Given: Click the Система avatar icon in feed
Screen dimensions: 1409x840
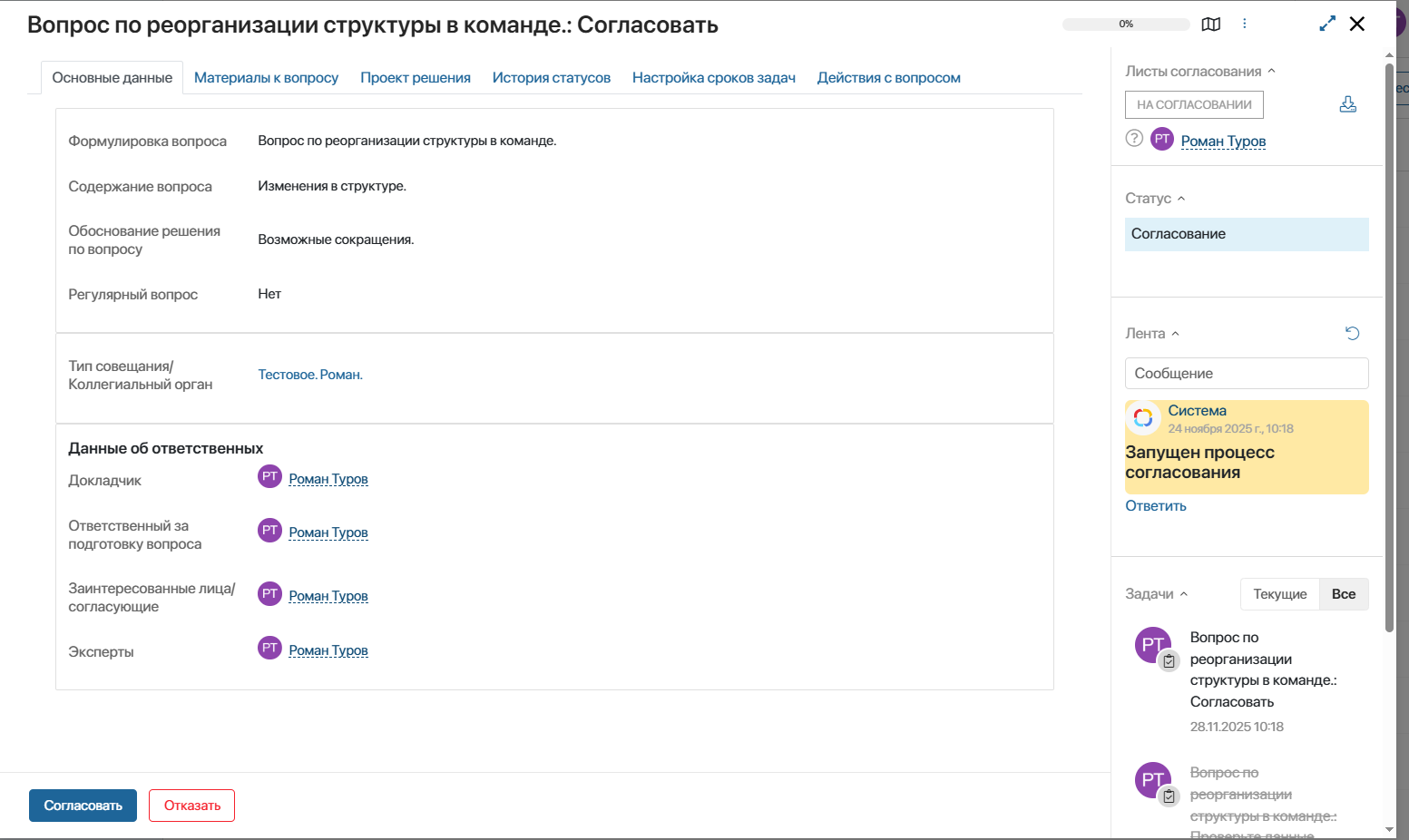Looking at the screenshot, I should pos(1143,417).
